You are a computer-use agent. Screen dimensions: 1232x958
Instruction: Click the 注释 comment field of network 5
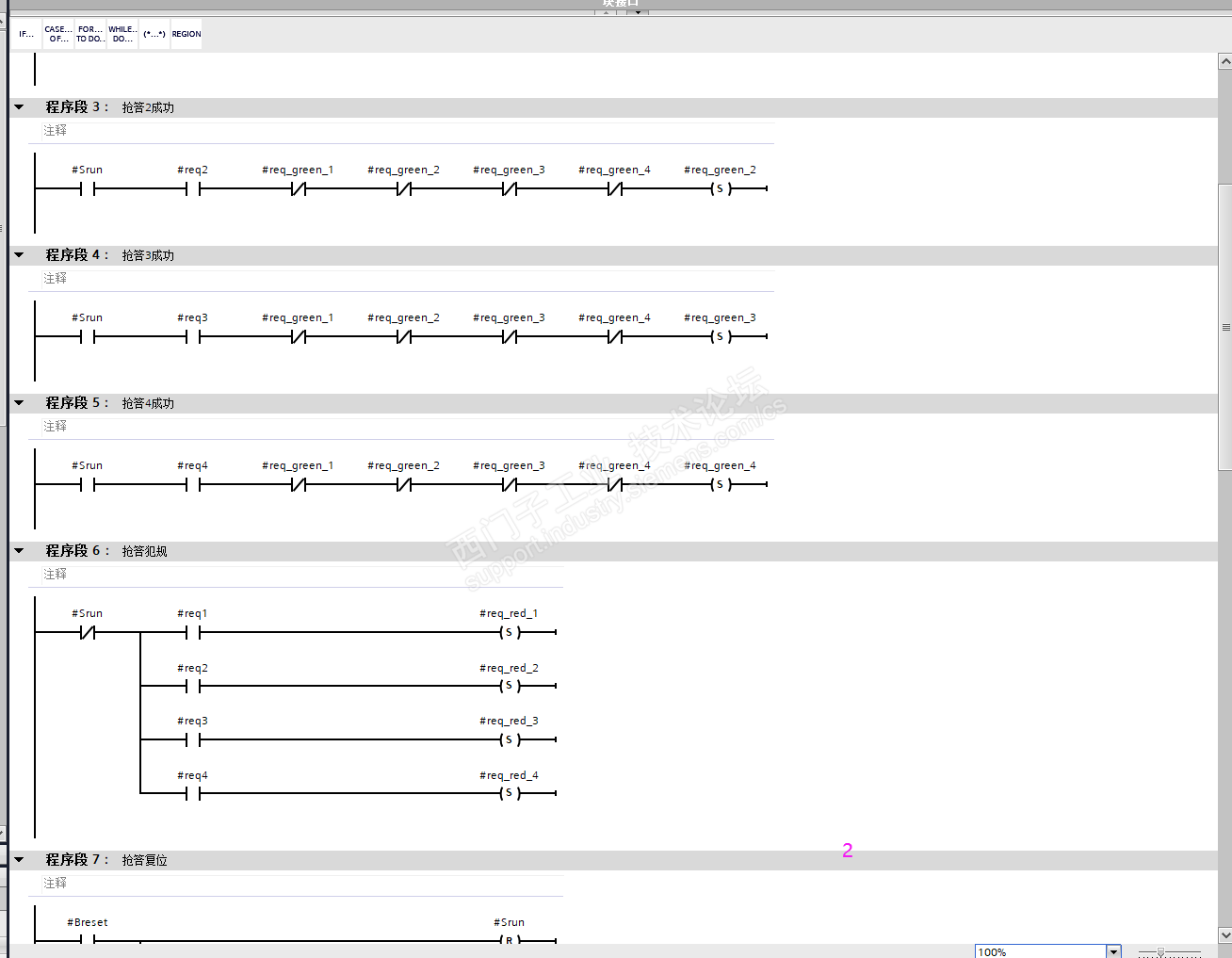click(401, 427)
